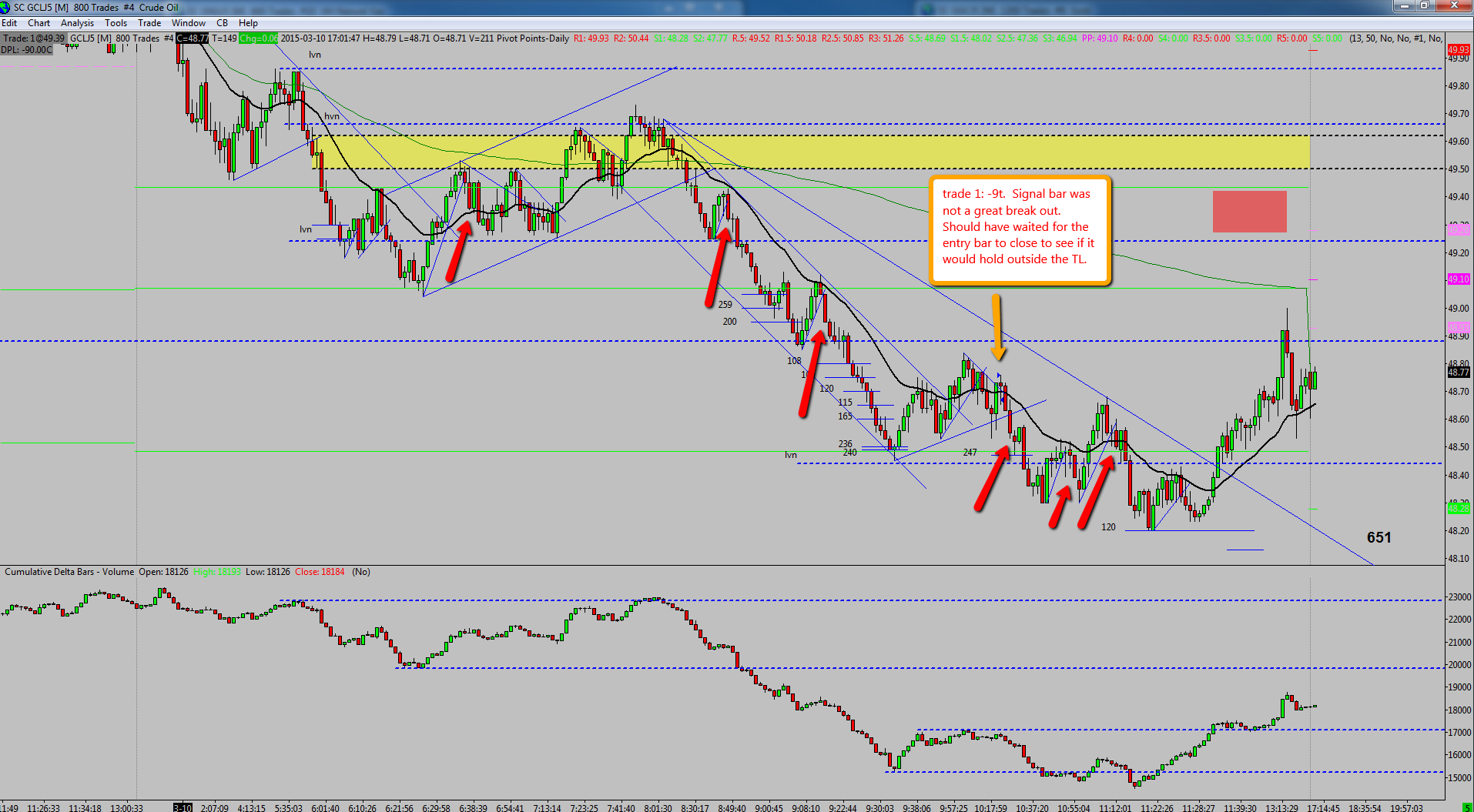Click the '9:00:45' time axis label
The image size is (1474, 812).
click(x=769, y=807)
